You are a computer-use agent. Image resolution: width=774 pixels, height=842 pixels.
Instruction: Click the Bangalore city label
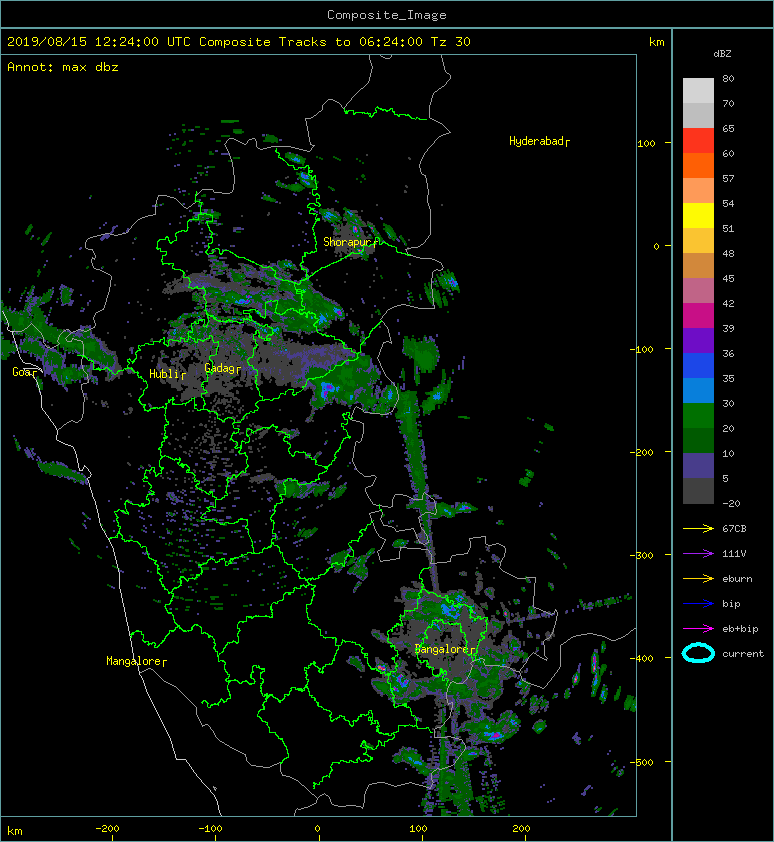click(445, 649)
